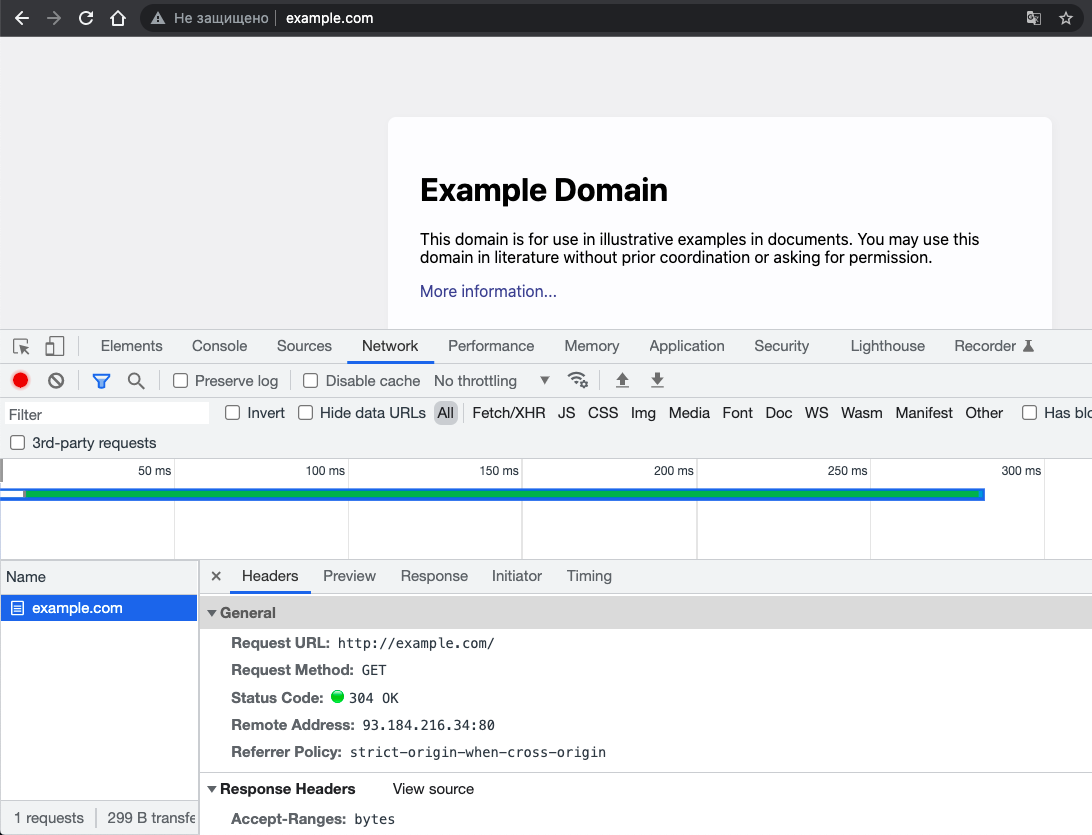Check the Disable cache option
This screenshot has height=835, width=1092.
click(311, 381)
